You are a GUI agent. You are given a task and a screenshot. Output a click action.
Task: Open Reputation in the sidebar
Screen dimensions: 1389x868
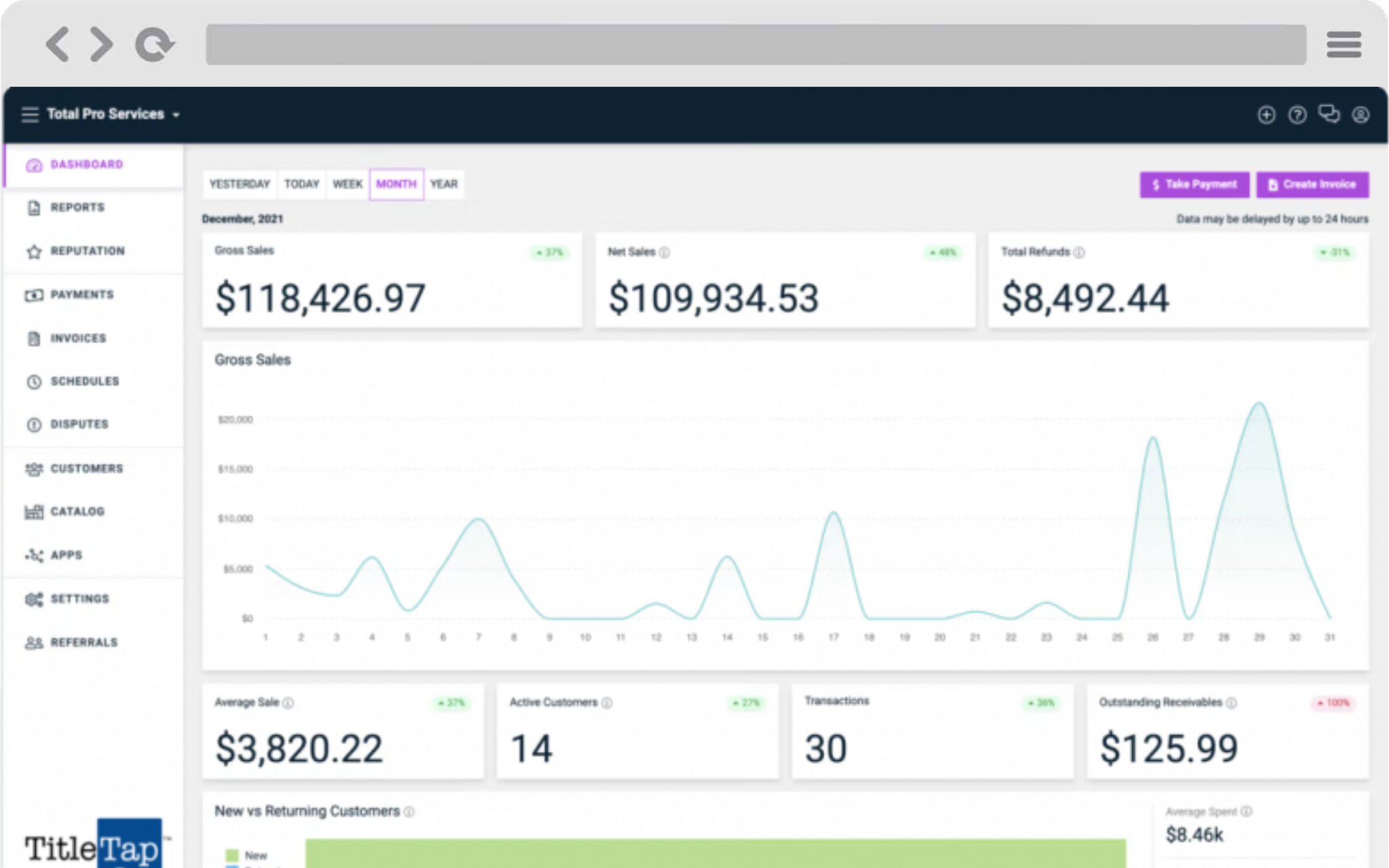[94, 251]
